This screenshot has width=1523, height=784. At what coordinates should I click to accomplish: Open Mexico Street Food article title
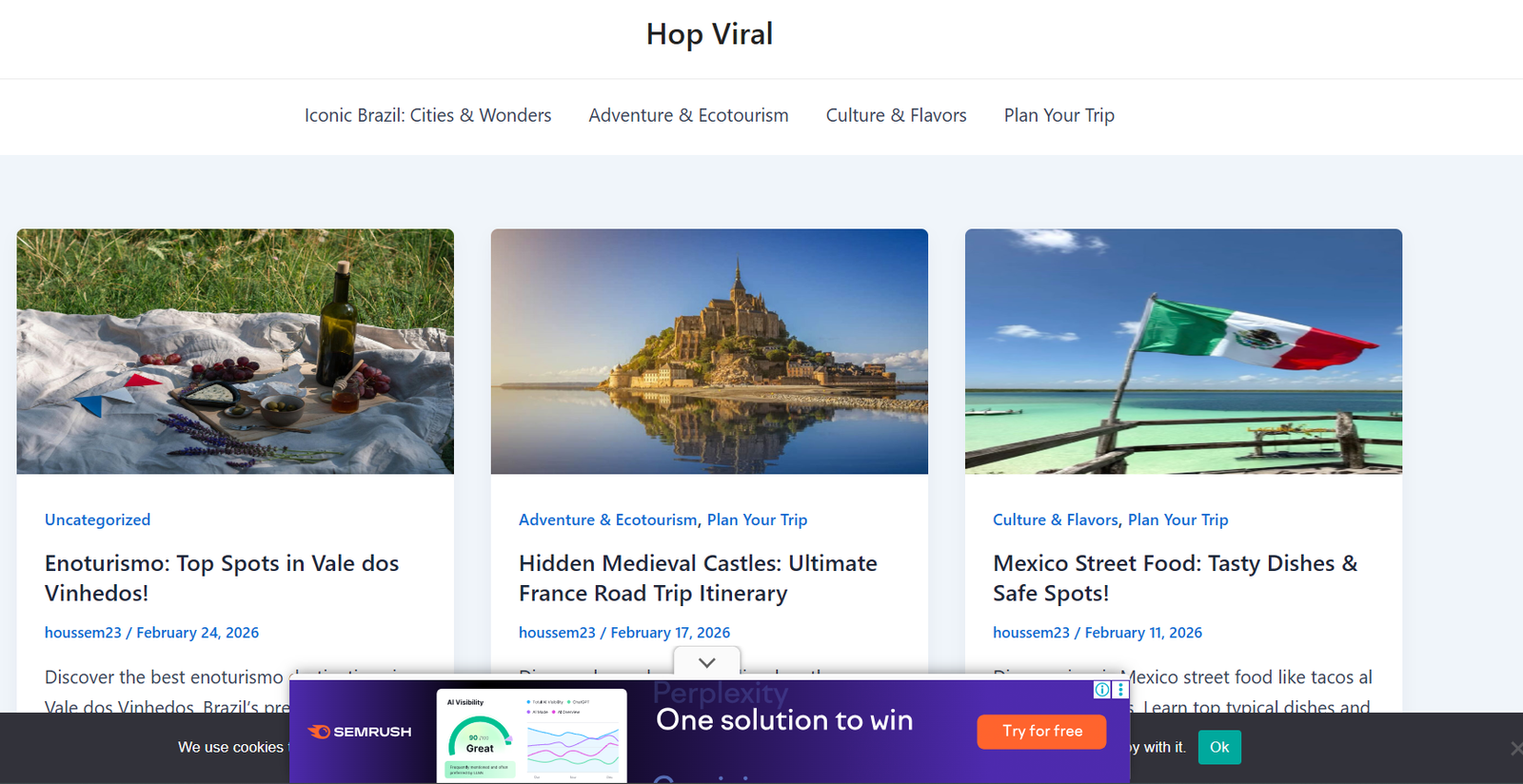1175,578
